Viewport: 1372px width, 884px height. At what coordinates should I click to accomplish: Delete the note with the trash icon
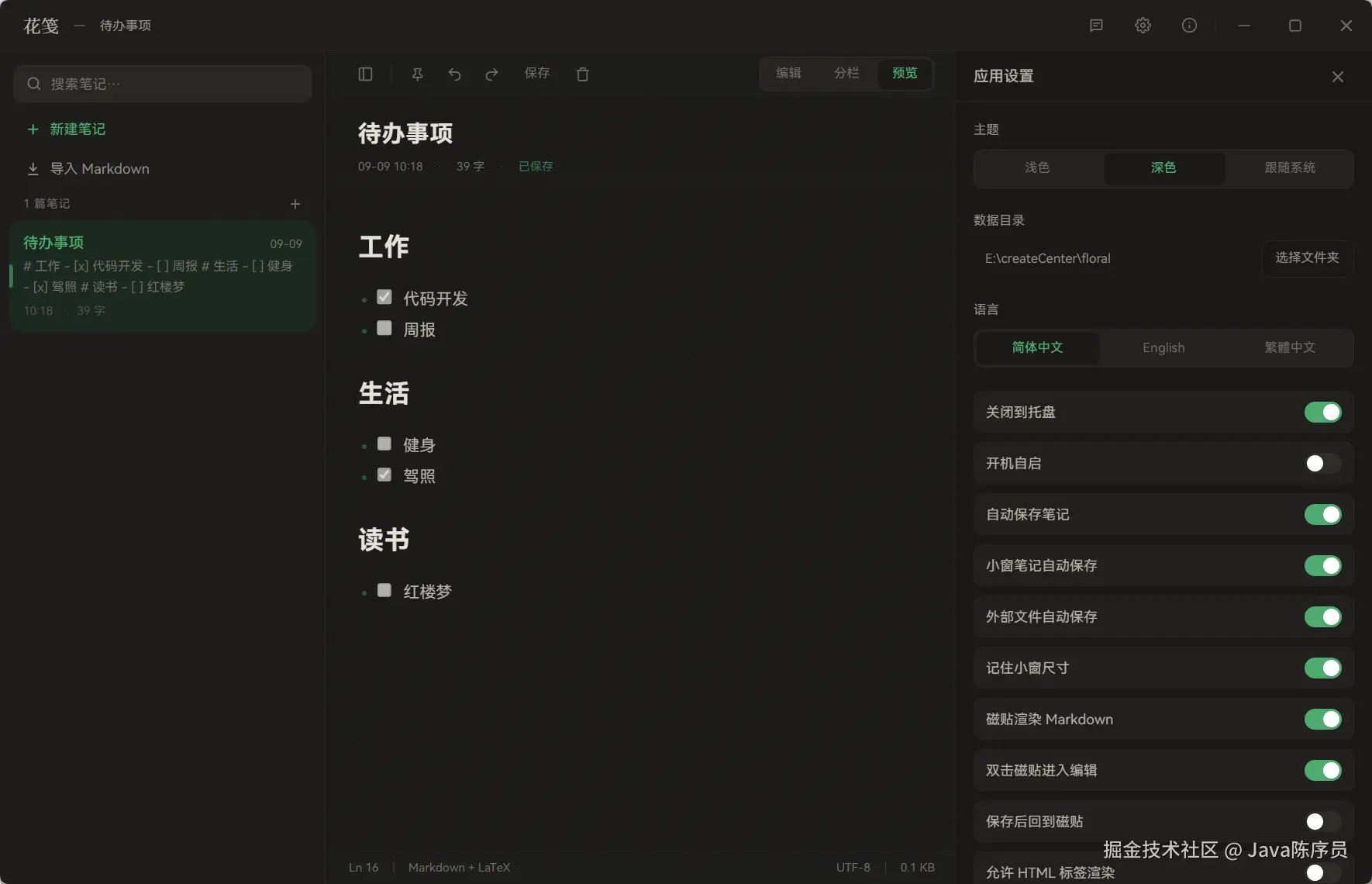coord(583,74)
